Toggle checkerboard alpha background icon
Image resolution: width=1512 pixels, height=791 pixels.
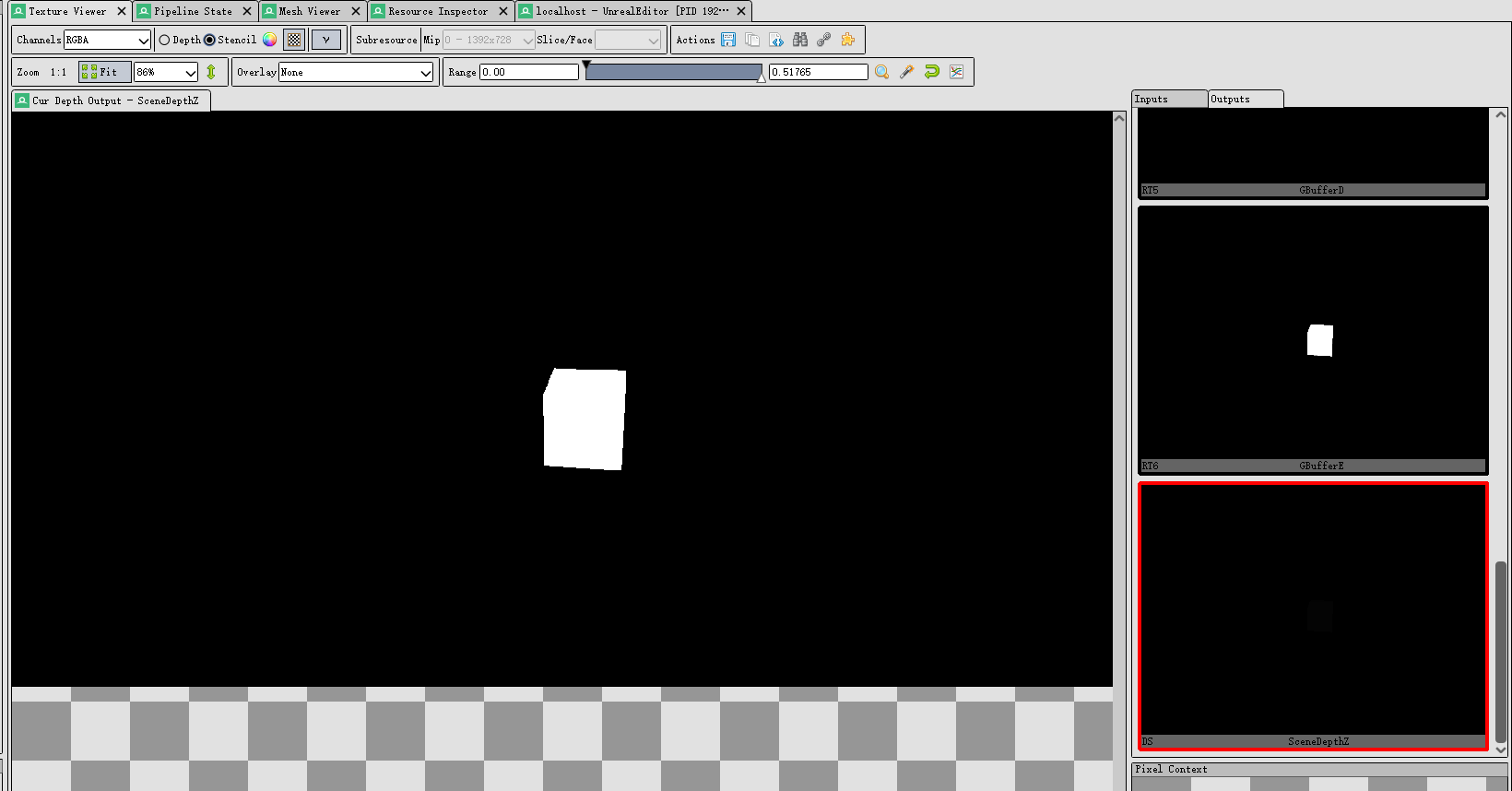294,40
